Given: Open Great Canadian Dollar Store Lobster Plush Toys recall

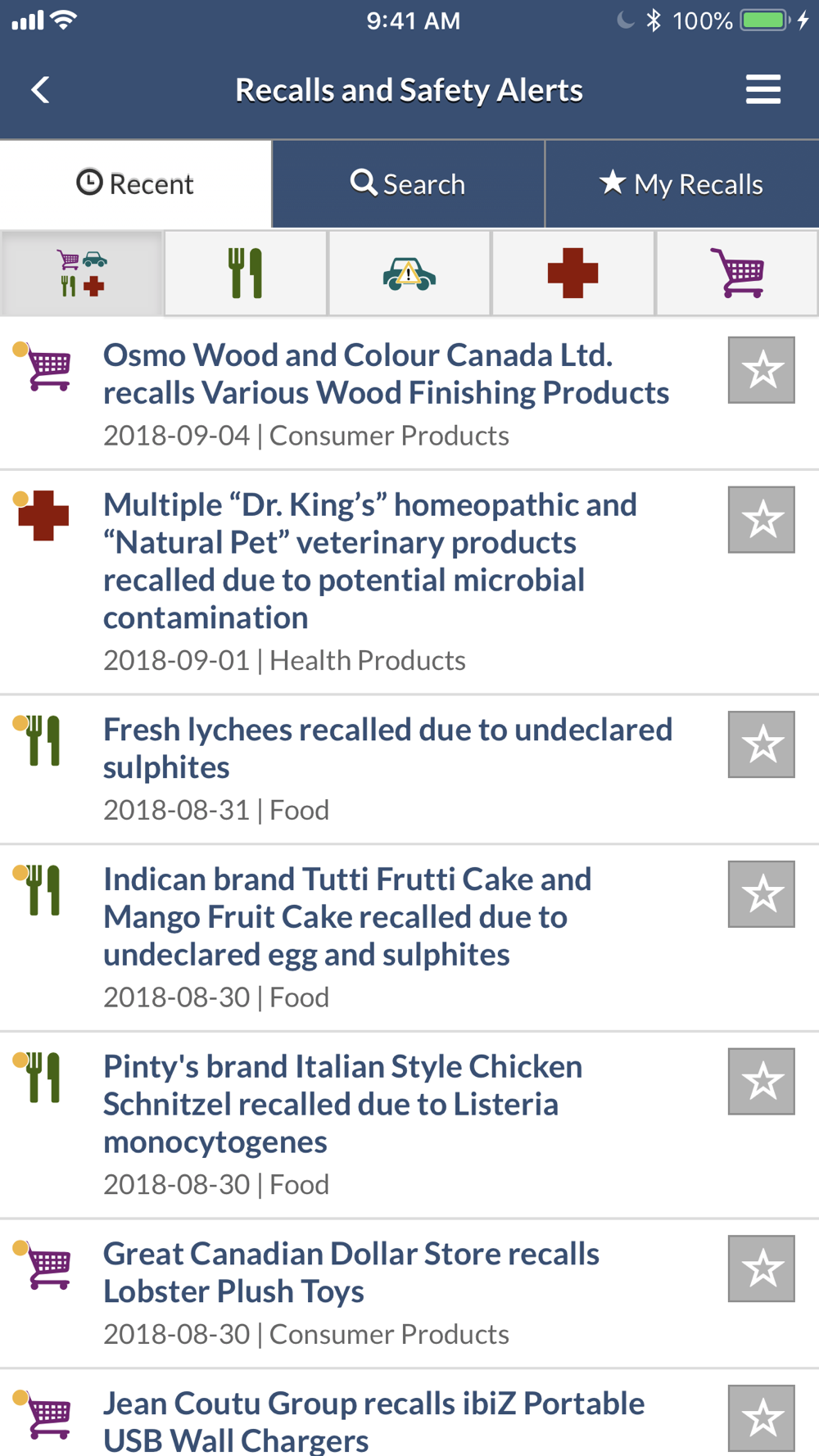Looking at the screenshot, I should pyautogui.click(x=351, y=1273).
